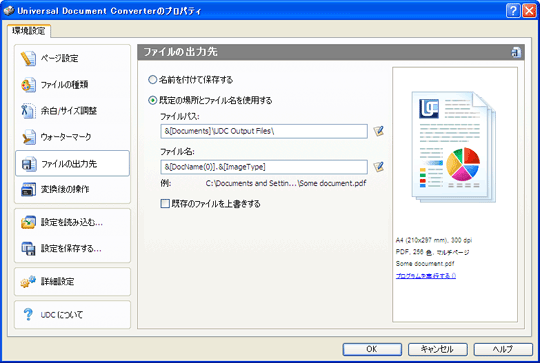Viewport: 540px width, 363px height.
Task: Open the ファイルの種類 section
Action: (x=72, y=85)
